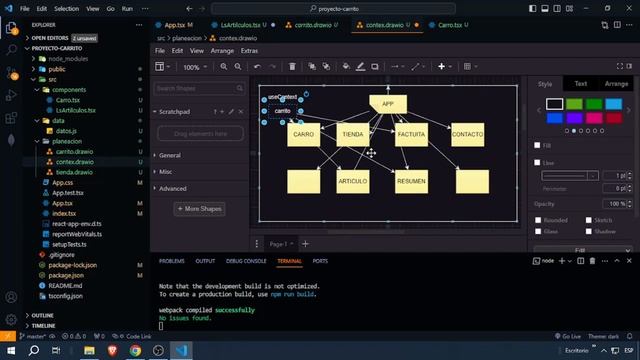Viewport: 640px width, 360px height.
Task: Click the draw.io zoom in magnifier
Action: click(x=224, y=67)
